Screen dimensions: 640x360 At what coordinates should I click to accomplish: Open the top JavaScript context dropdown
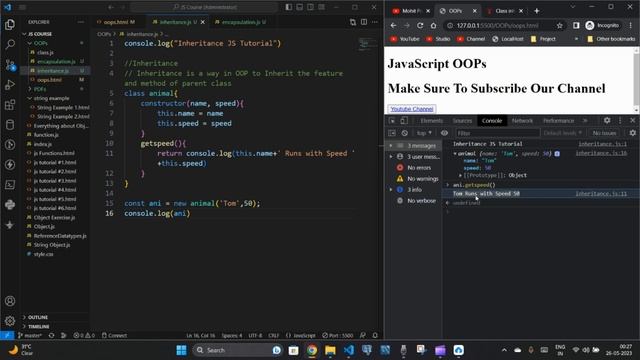(424, 133)
